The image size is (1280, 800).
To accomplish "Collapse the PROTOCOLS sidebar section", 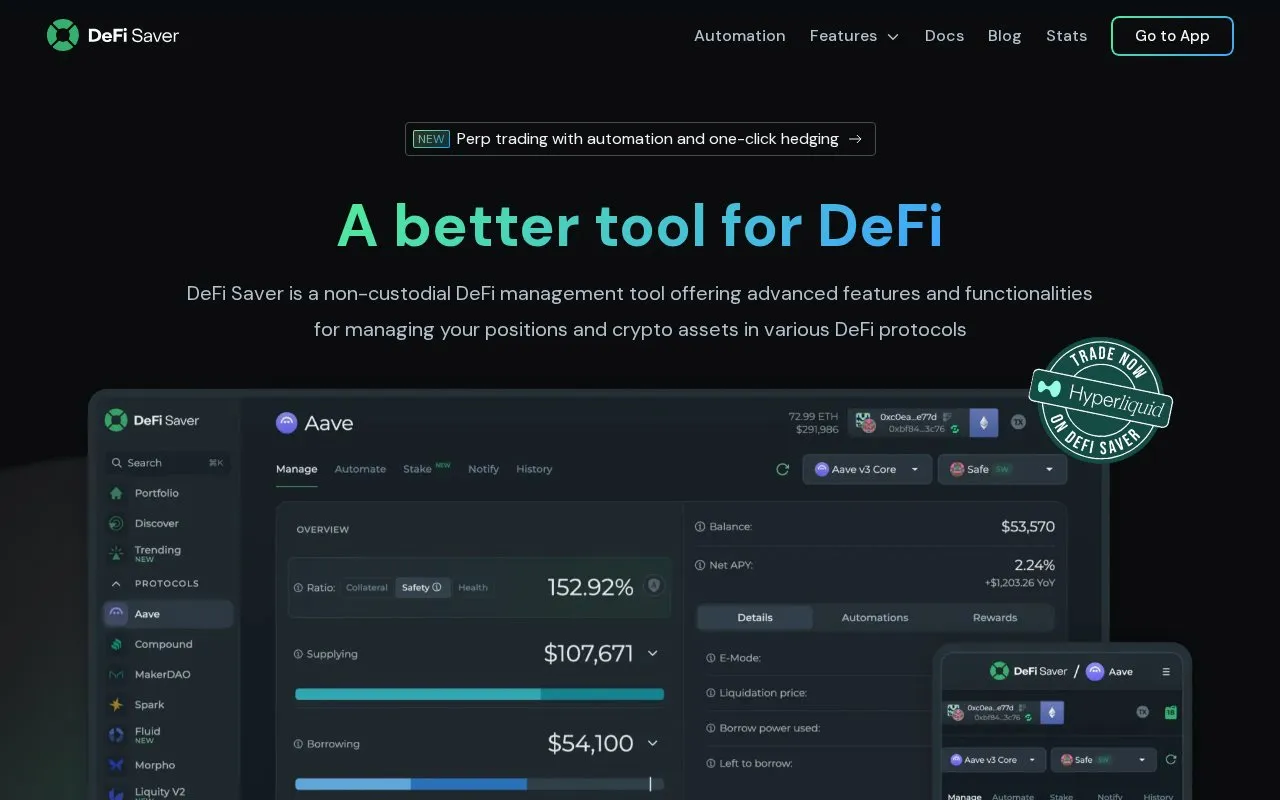I will point(116,583).
